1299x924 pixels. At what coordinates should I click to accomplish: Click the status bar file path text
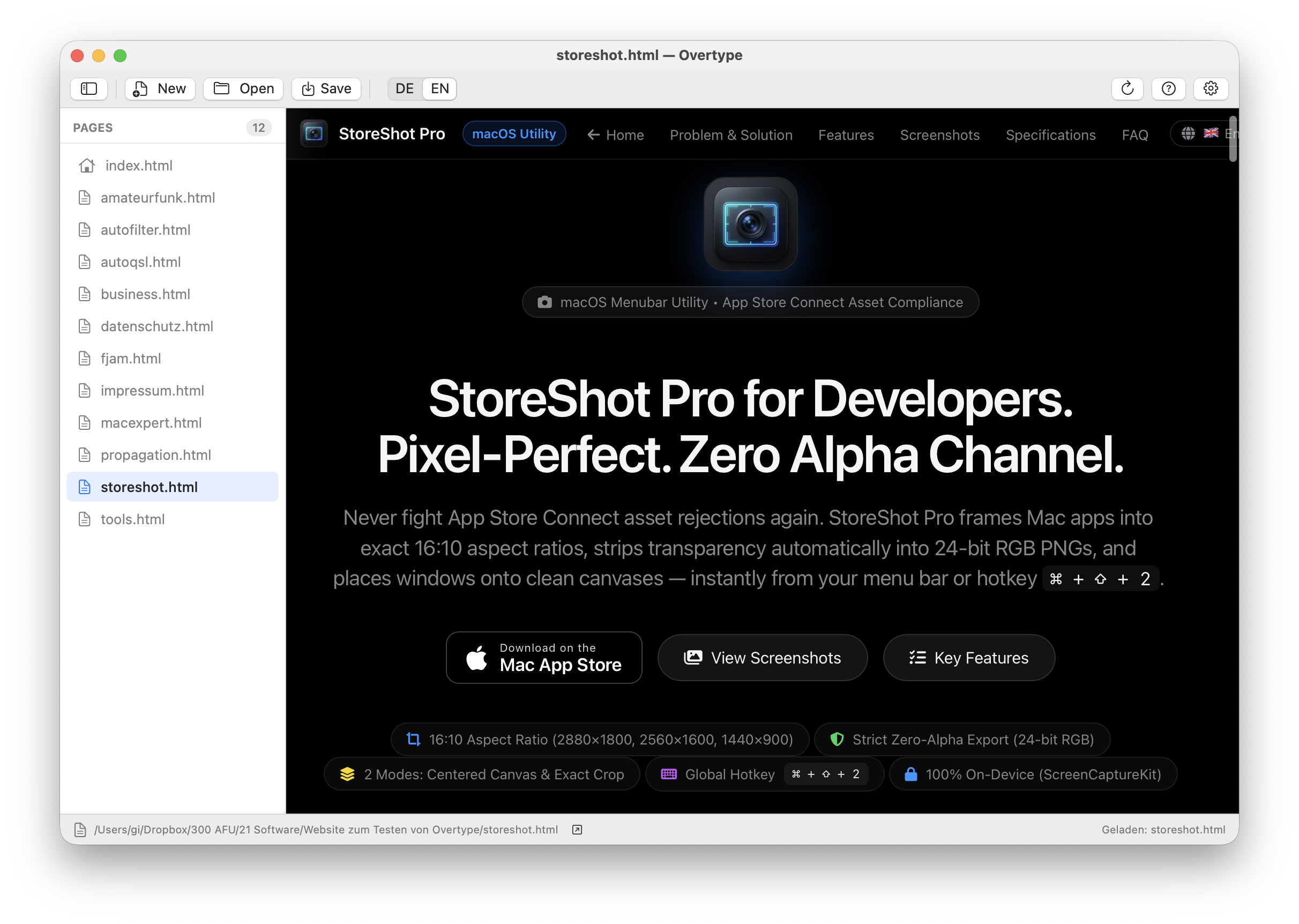tap(326, 830)
